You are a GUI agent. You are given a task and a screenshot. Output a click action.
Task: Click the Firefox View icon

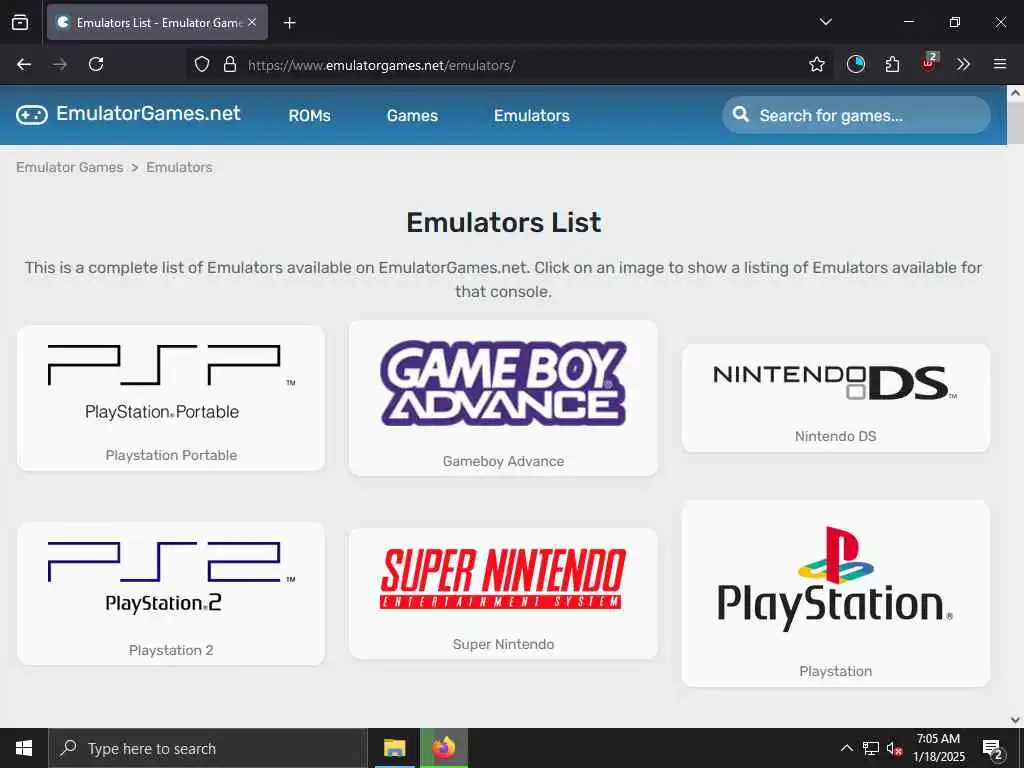20,22
